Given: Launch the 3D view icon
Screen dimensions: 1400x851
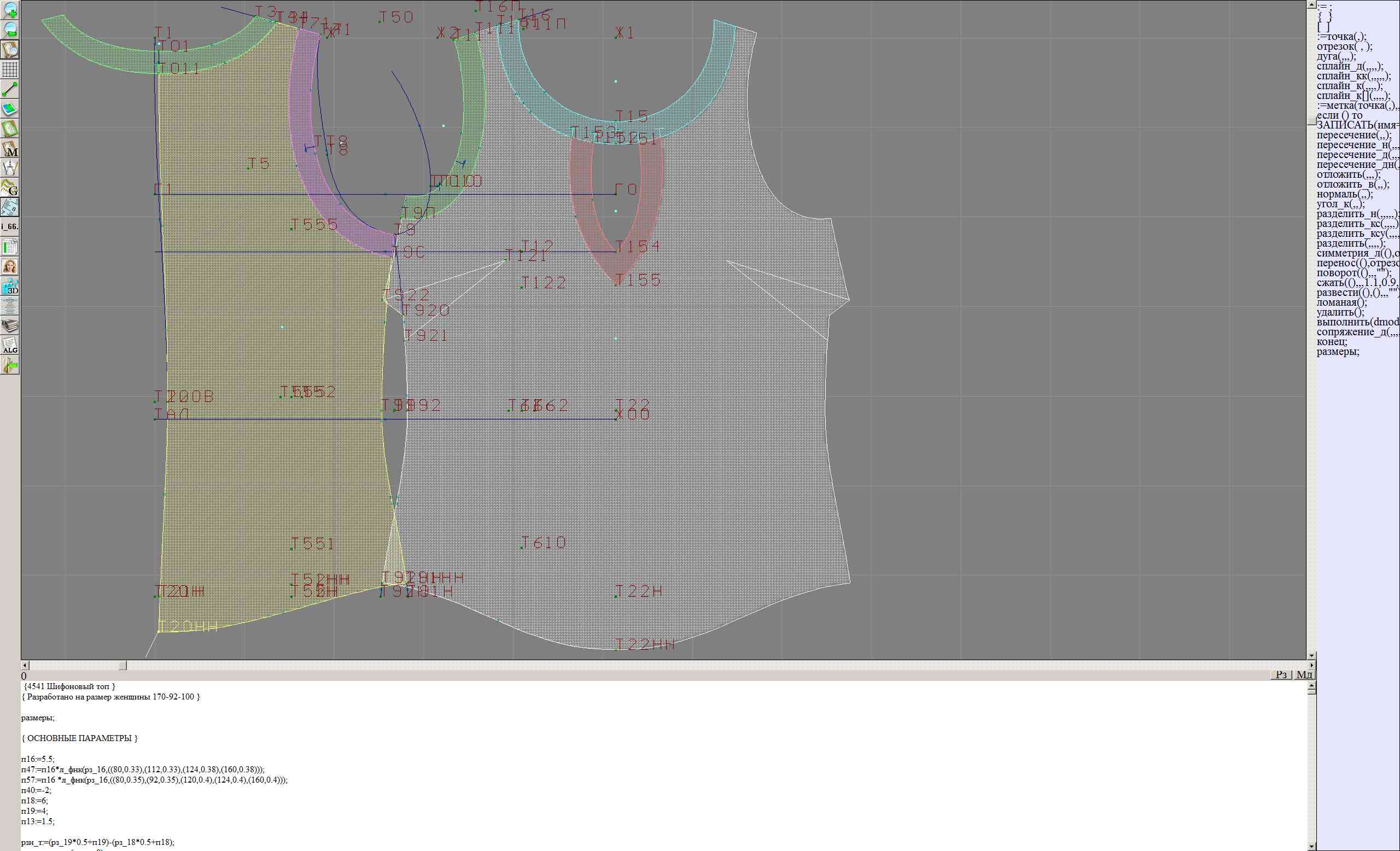Looking at the screenshot, I should tap(10, 287).
